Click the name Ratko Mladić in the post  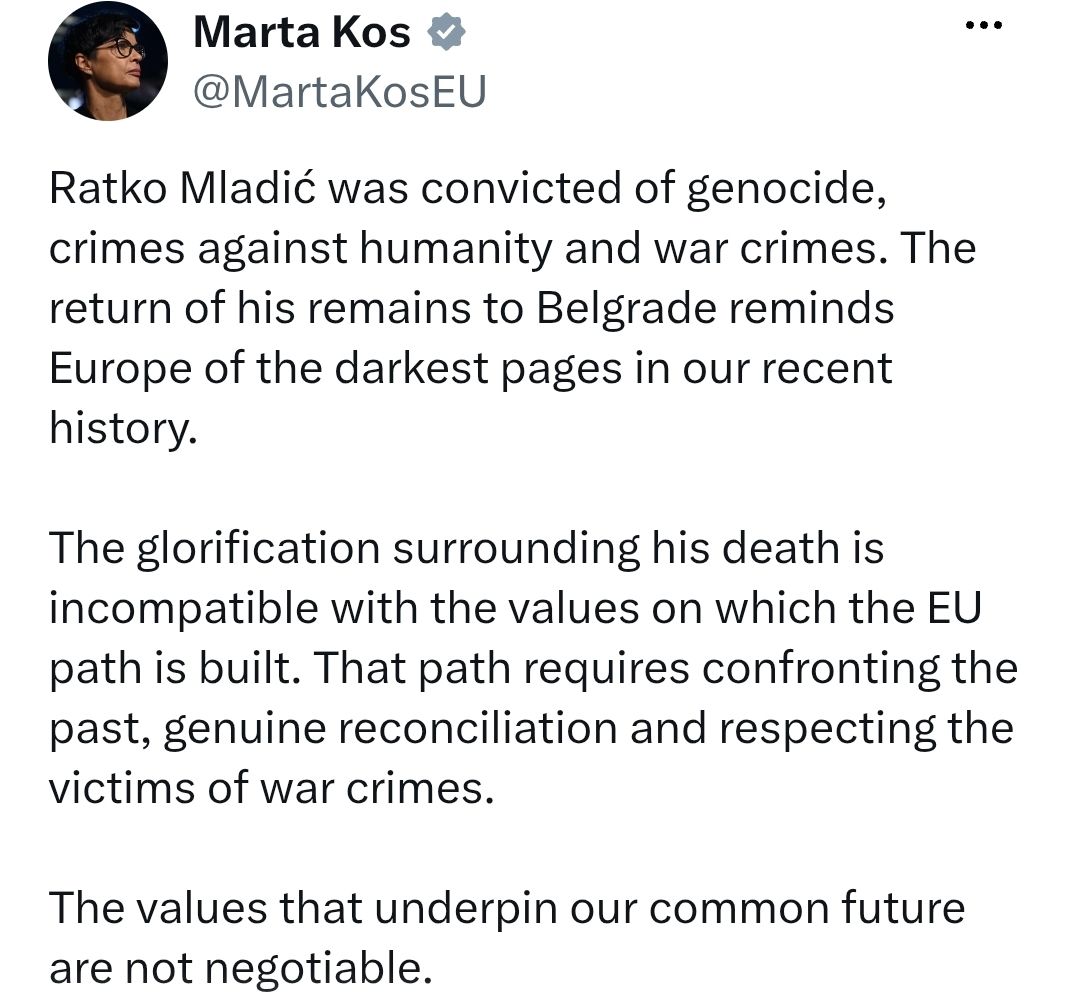(x=183, y=187)
